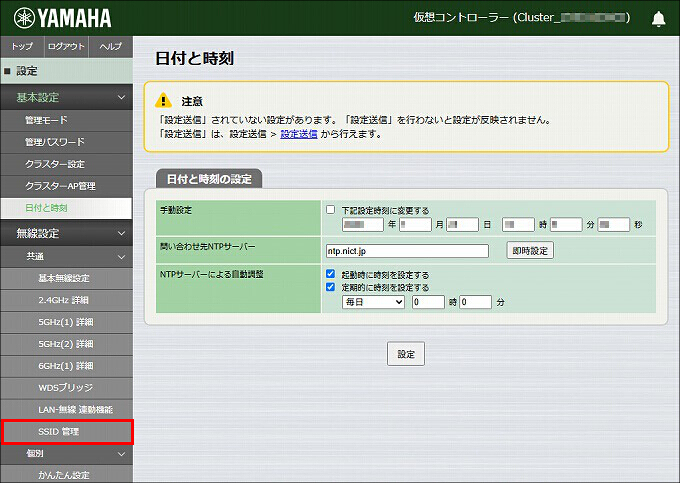The width and height of the screenshot is (680, 483).
Task: Click the manual hour input field
Action: click(x=518, y=225)
